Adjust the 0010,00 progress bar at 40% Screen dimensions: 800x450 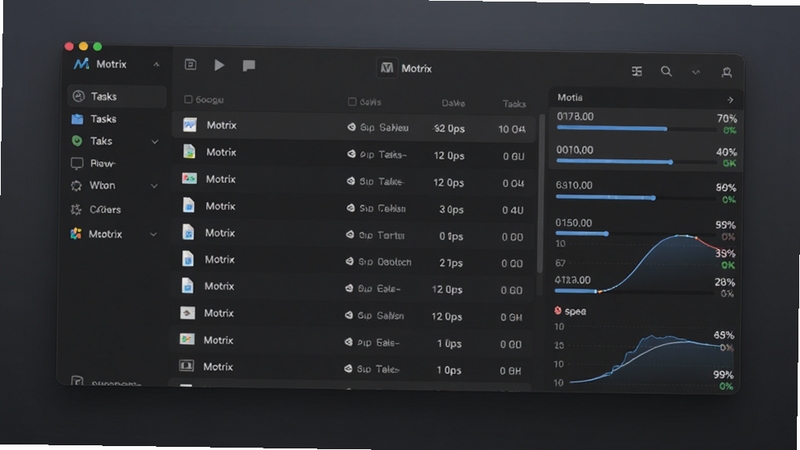(x=636, y=162)
